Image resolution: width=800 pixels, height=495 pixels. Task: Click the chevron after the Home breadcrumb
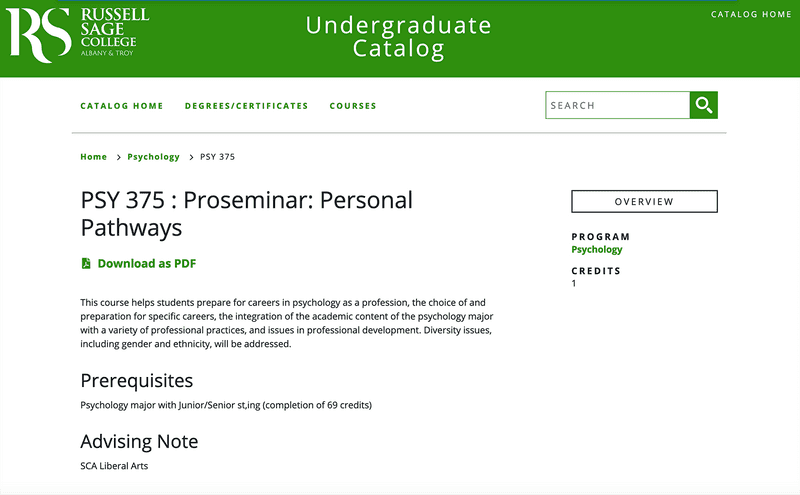[118, 157]
